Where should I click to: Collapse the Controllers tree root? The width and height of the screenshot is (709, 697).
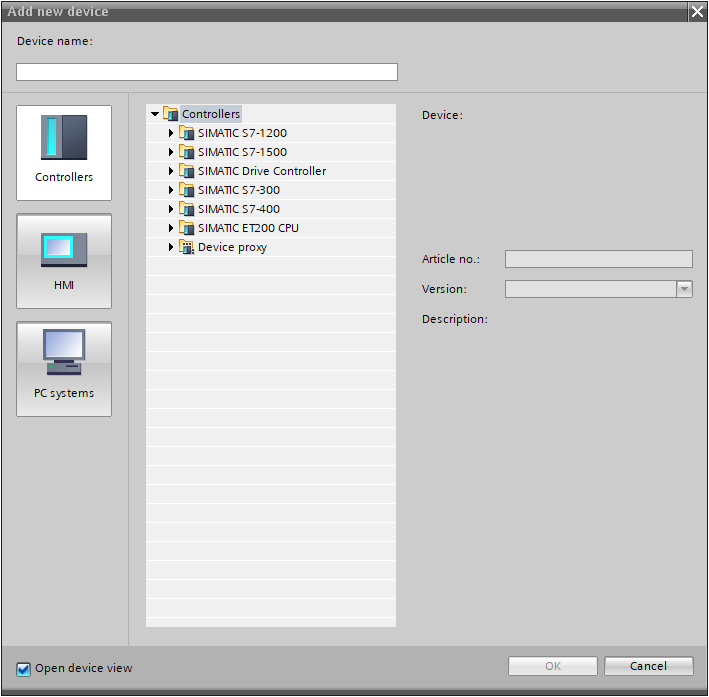[x=155, y=114]
